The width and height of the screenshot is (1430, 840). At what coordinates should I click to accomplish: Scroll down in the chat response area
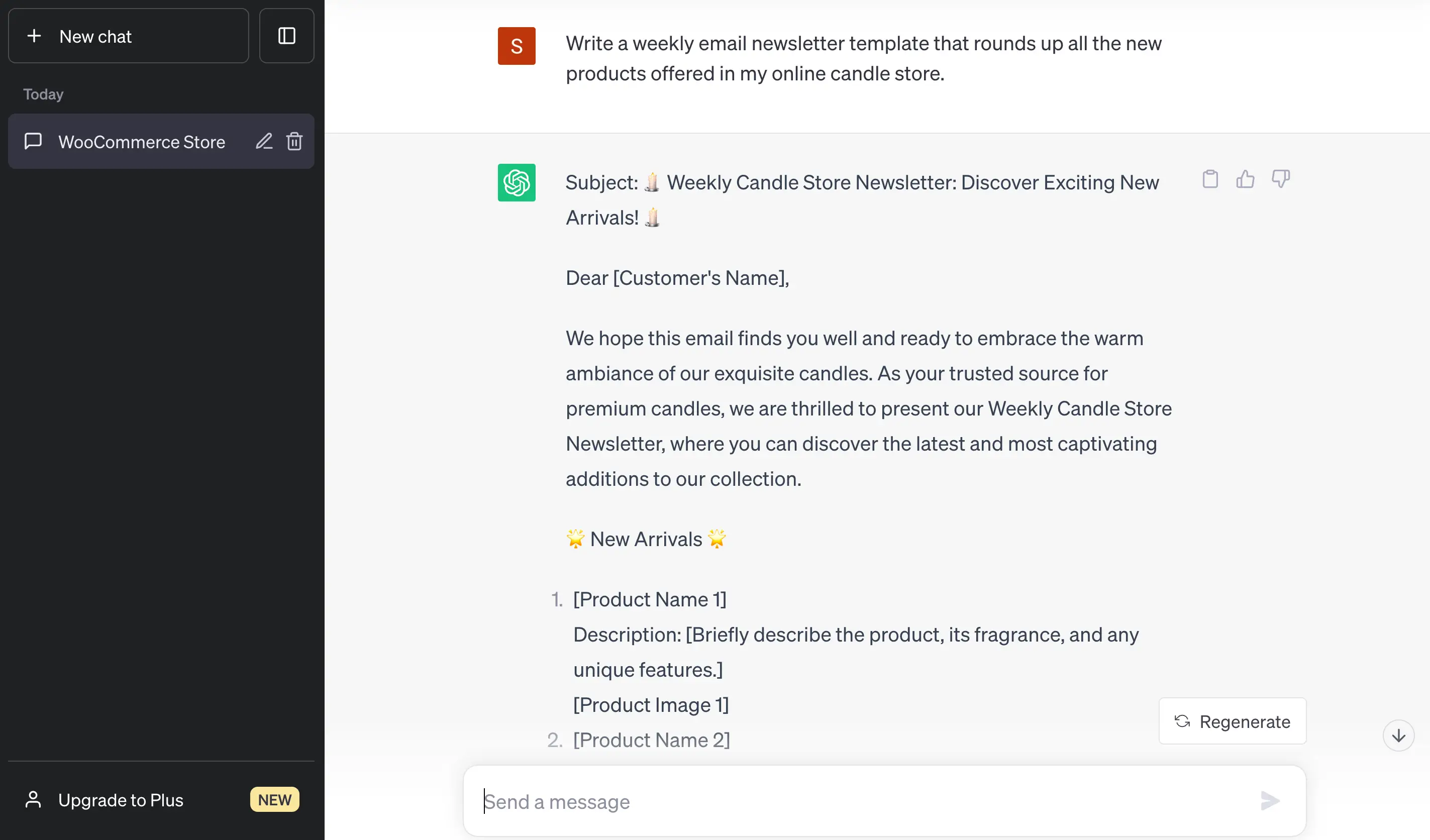pos(1399,736)
